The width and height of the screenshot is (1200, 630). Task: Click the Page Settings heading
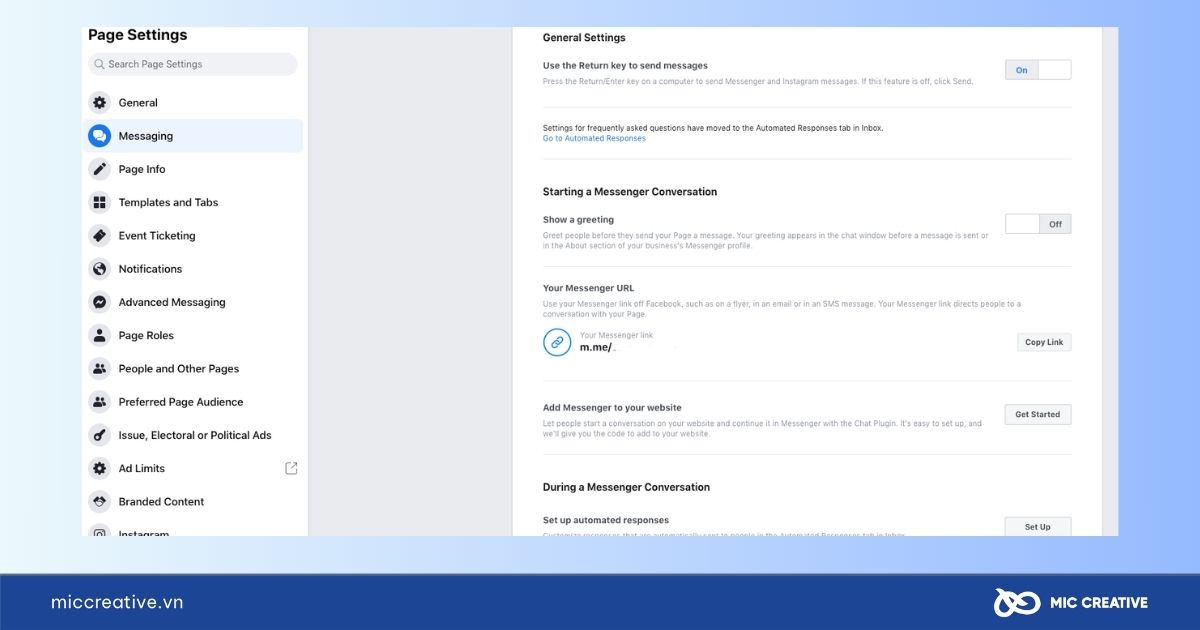[138, 35]
